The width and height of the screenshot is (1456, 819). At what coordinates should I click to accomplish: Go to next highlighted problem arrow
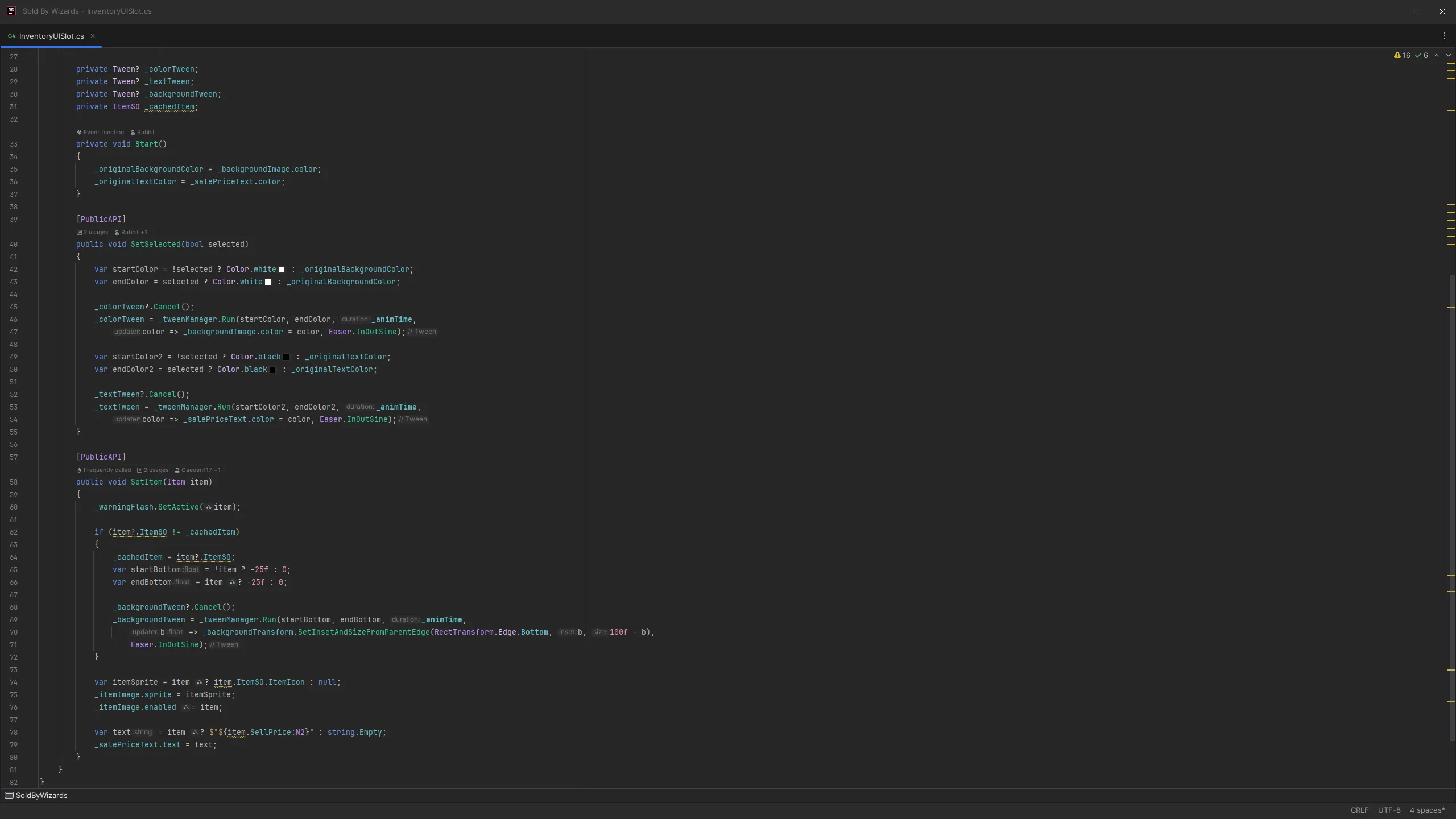[1449, 56]
